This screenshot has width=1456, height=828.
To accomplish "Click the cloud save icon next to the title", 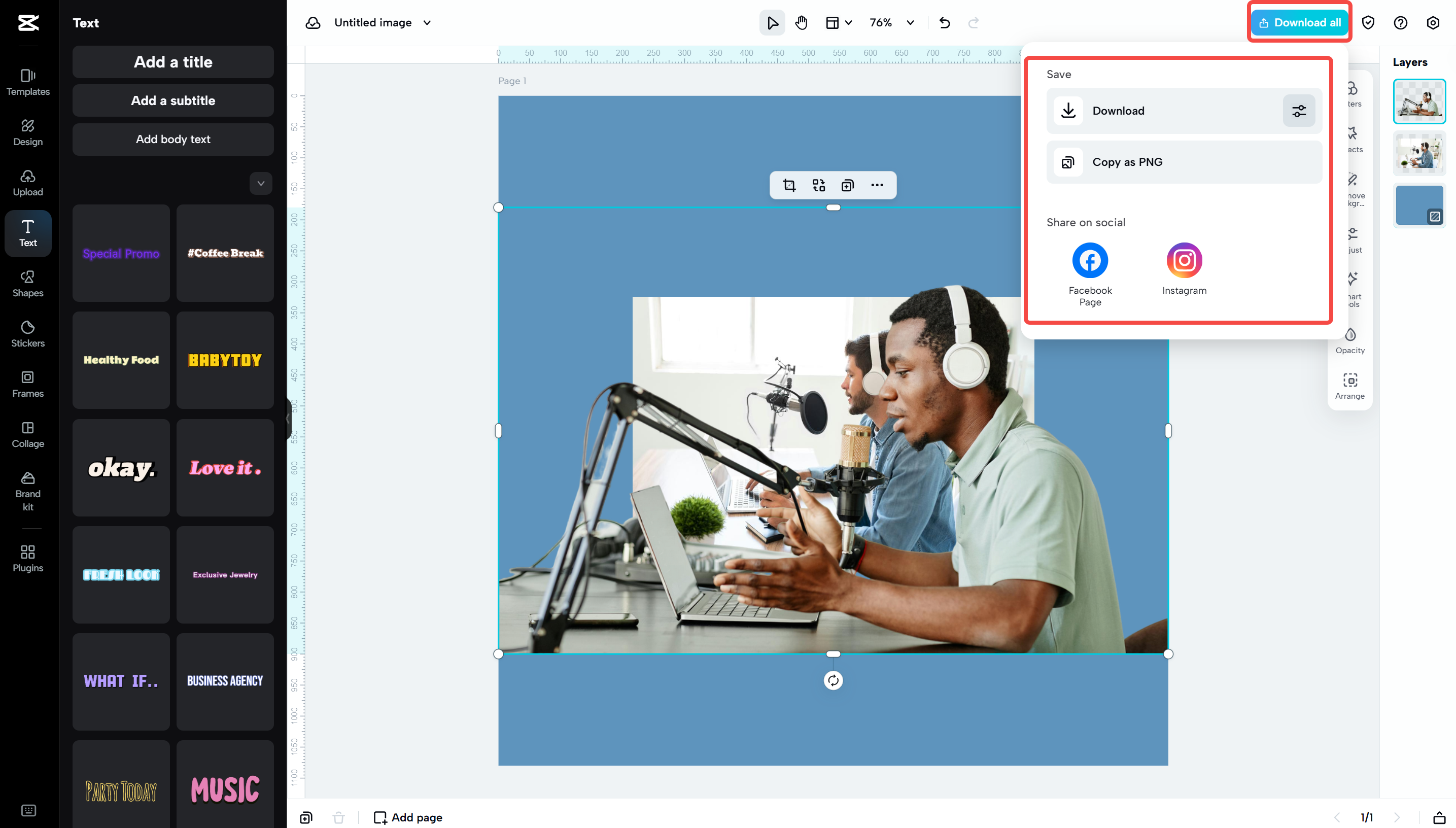I will pyautogui.click(x=314, y=23).
